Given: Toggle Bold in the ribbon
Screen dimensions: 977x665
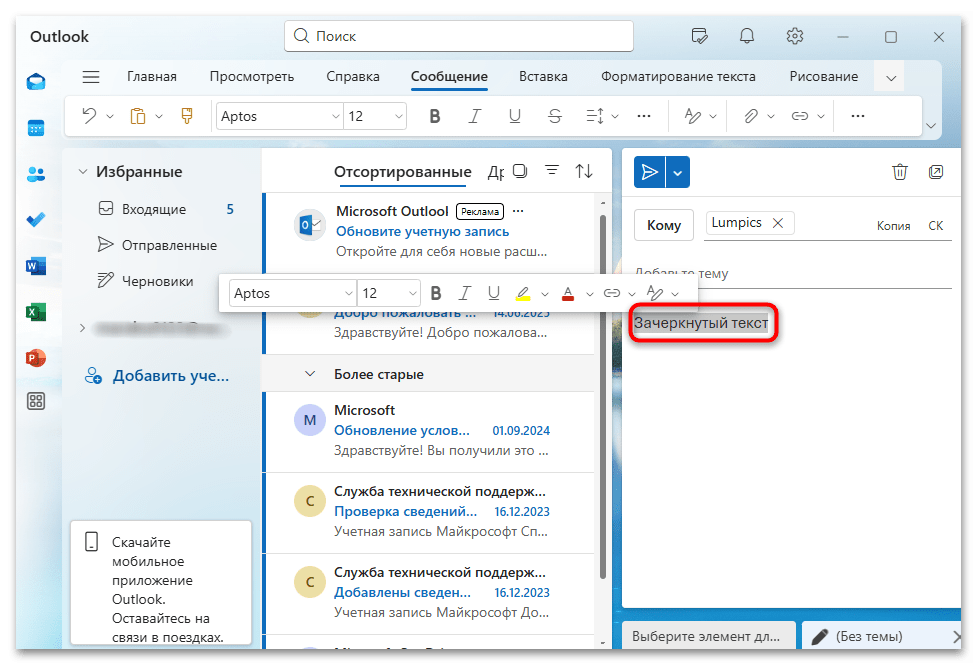Looking at the screenshot, I should (x=435, y=116).
